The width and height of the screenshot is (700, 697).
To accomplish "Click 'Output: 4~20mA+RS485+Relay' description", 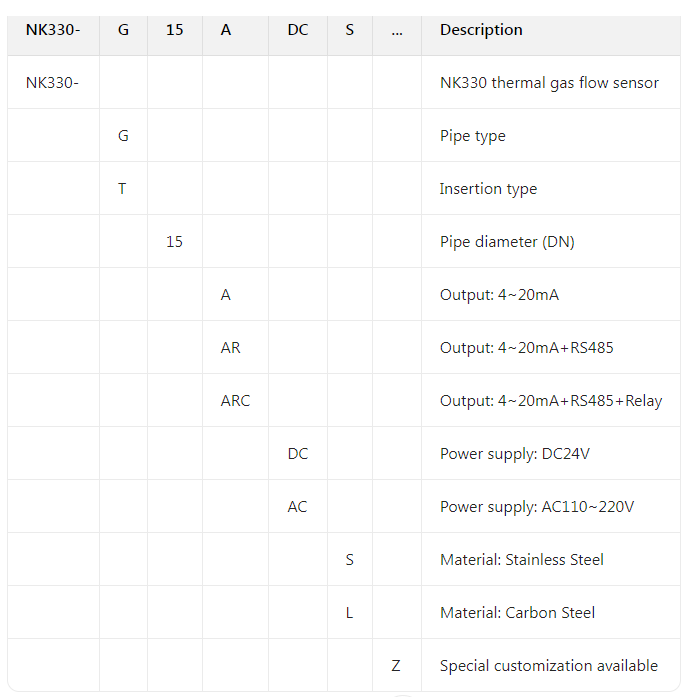I will click(x=551, y=401).
